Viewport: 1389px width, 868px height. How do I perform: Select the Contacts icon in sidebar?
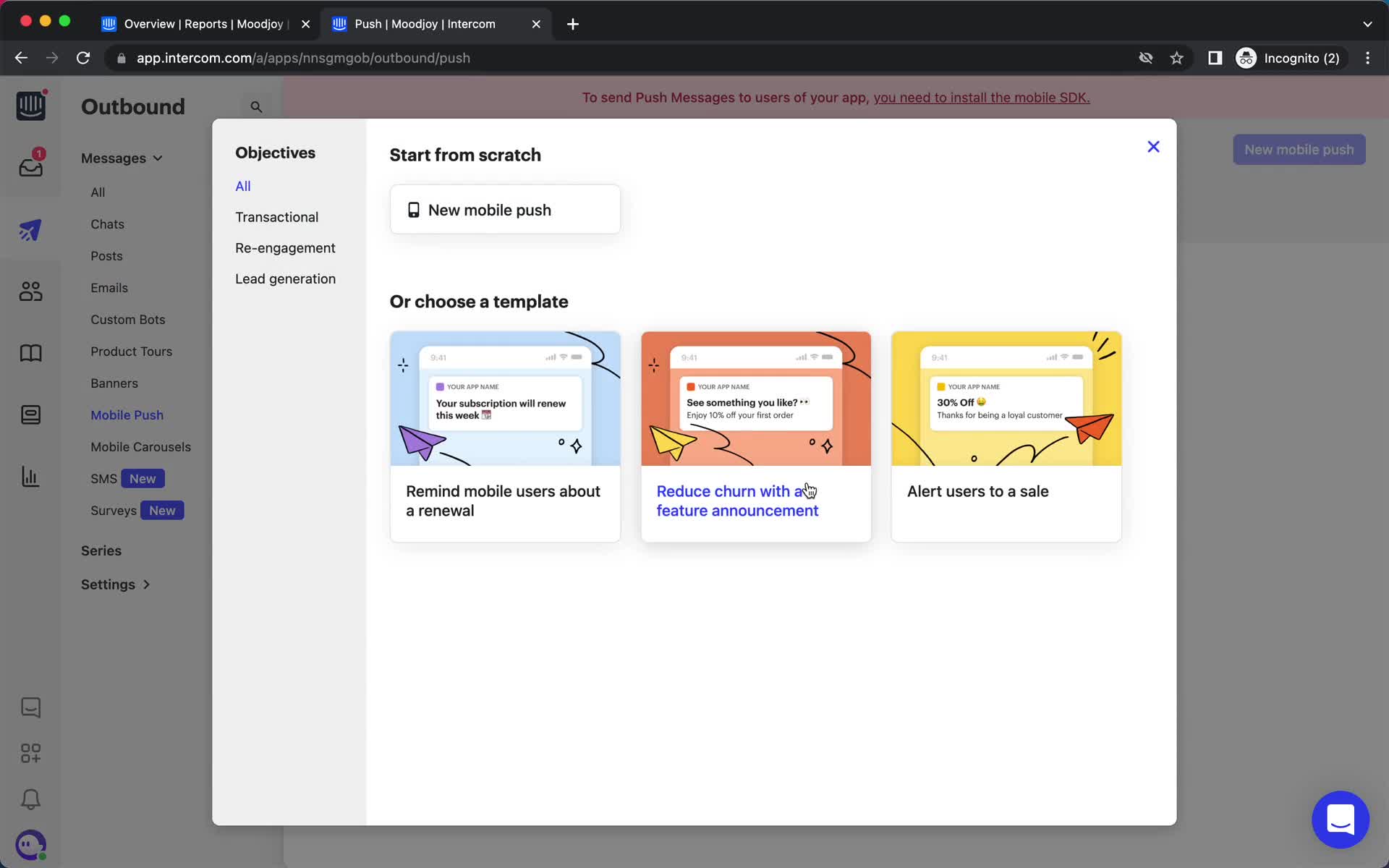tap(30, 291)
